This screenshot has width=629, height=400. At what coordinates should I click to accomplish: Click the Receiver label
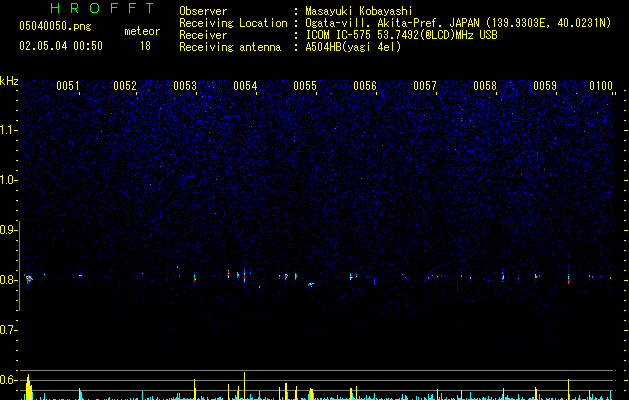203,35
